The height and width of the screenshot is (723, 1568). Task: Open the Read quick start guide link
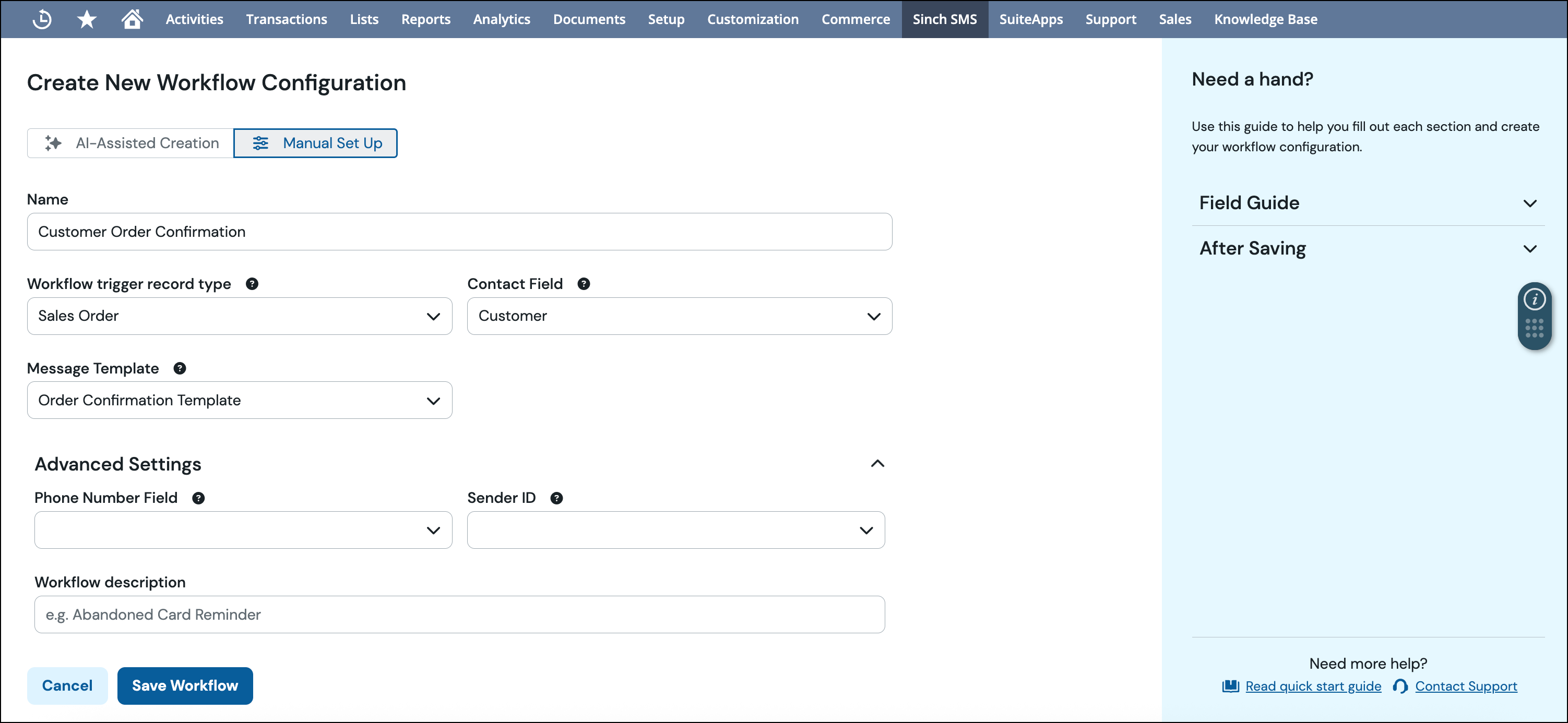pos(1313,686)
